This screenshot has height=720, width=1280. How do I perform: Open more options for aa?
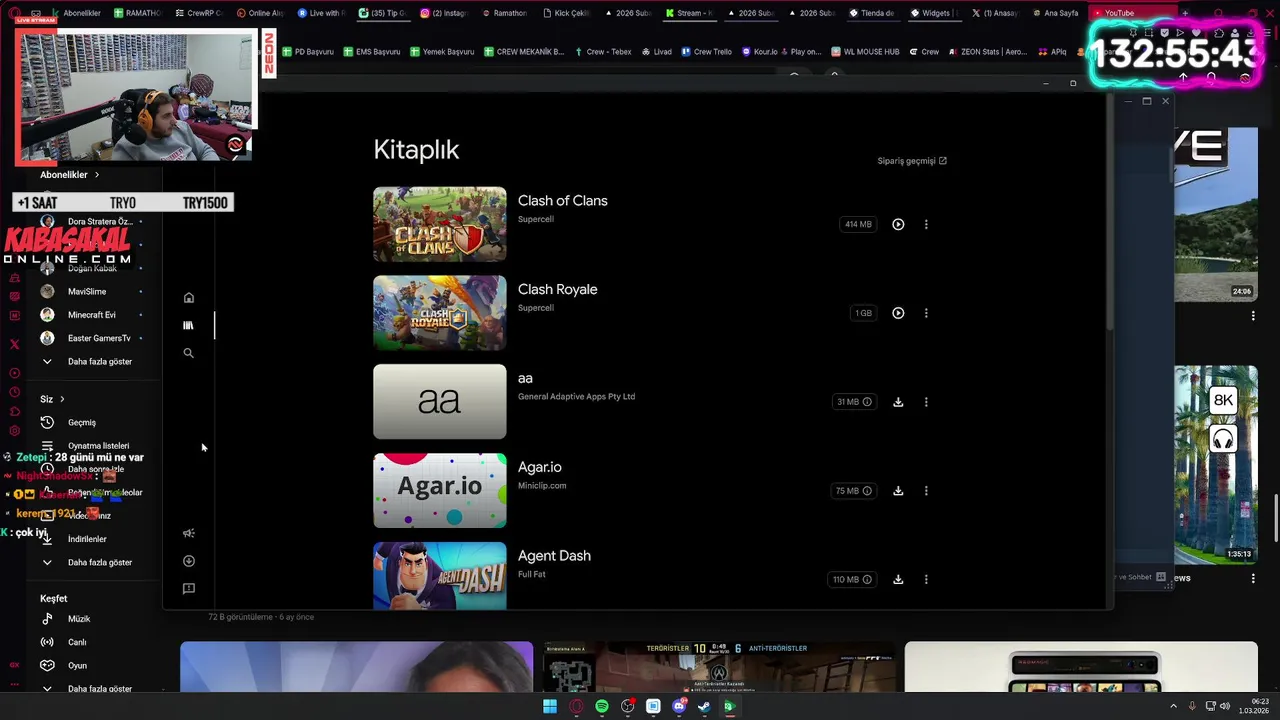click(x=926, y=402)
